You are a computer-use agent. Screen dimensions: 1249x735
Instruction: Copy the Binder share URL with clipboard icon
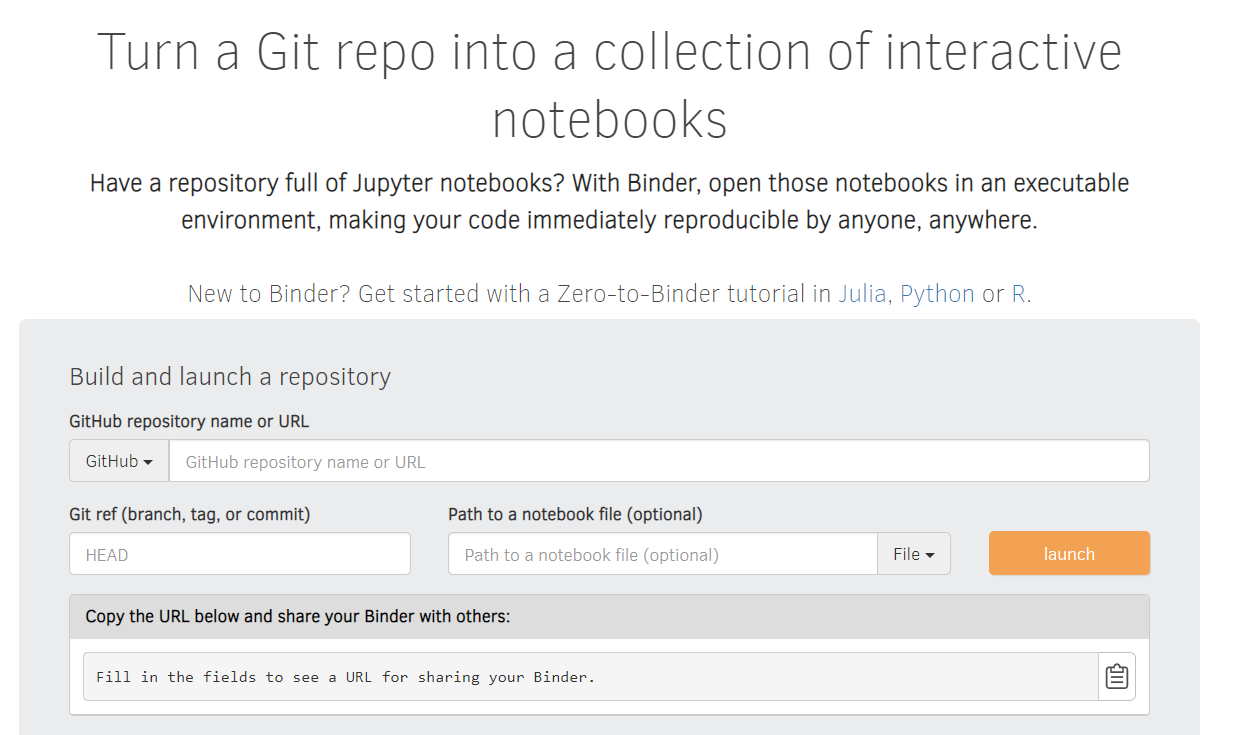(x=1116, y=677)
